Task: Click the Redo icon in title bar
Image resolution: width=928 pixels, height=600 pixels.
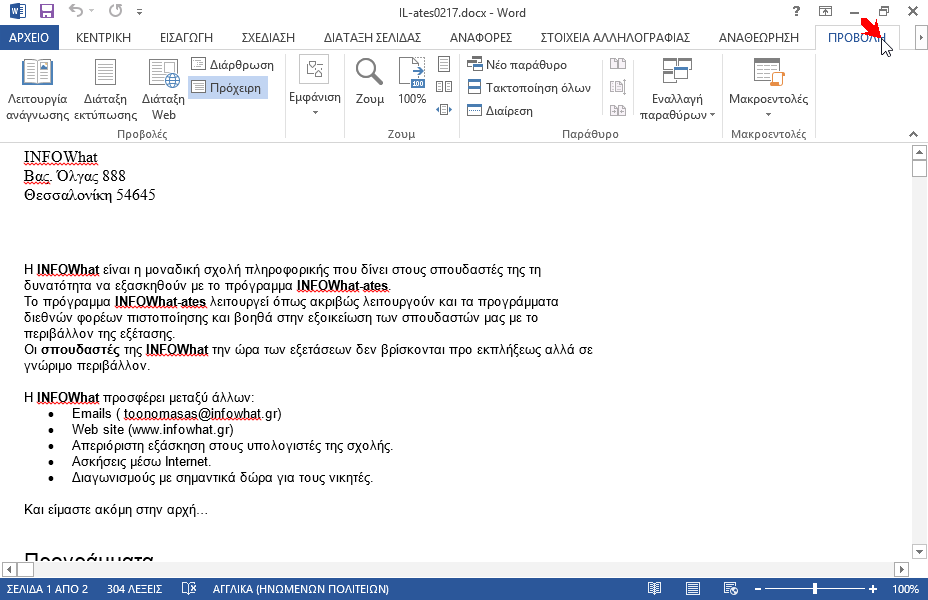Action: pyautogui.click(x=115, y=11)
